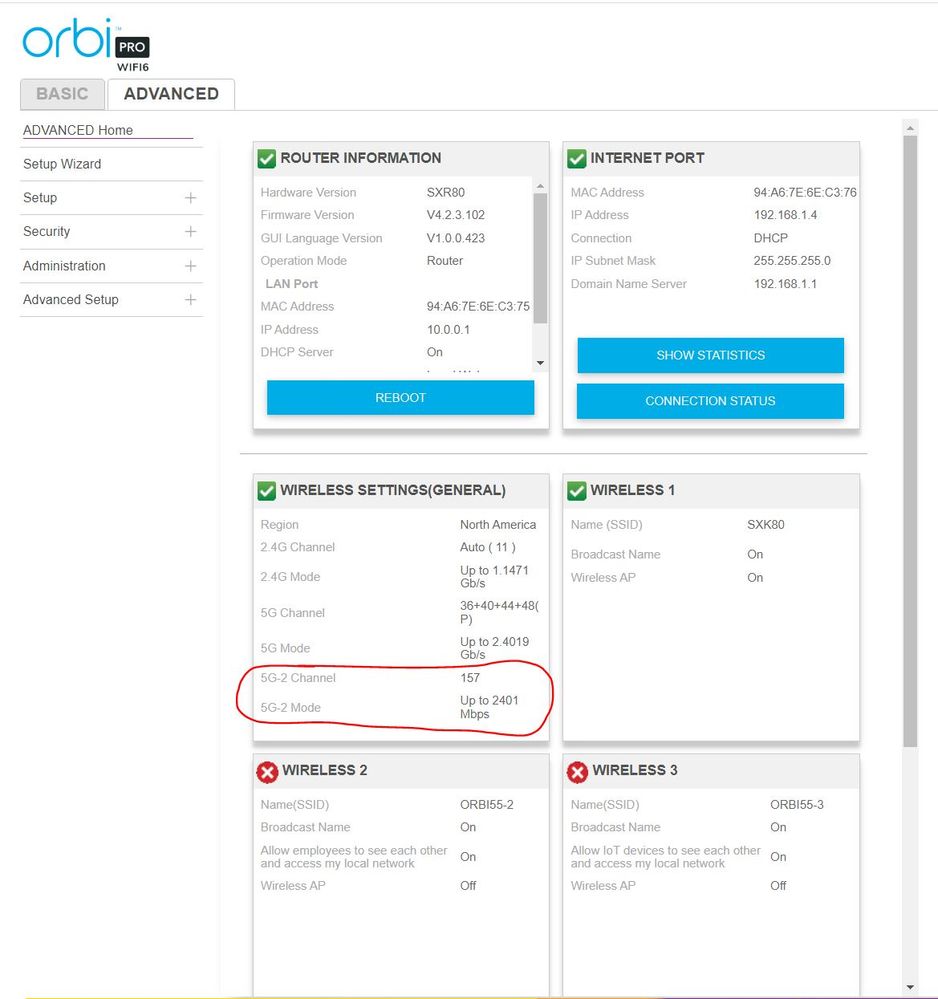This screenshot has width=938, height=999.
Task: Click LAN MAC address 94:A6:7E:6E:C3:75
Action: pos(478,306)
